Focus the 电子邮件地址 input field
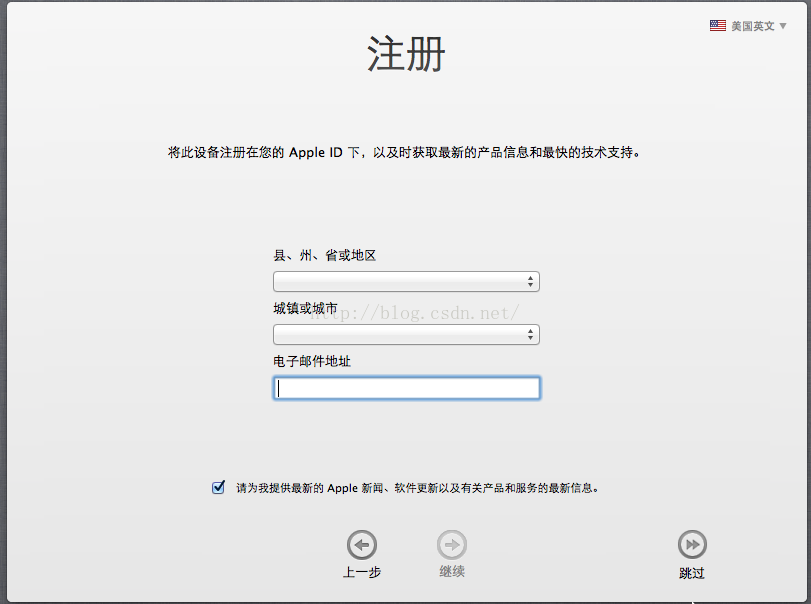 (406, 388)
